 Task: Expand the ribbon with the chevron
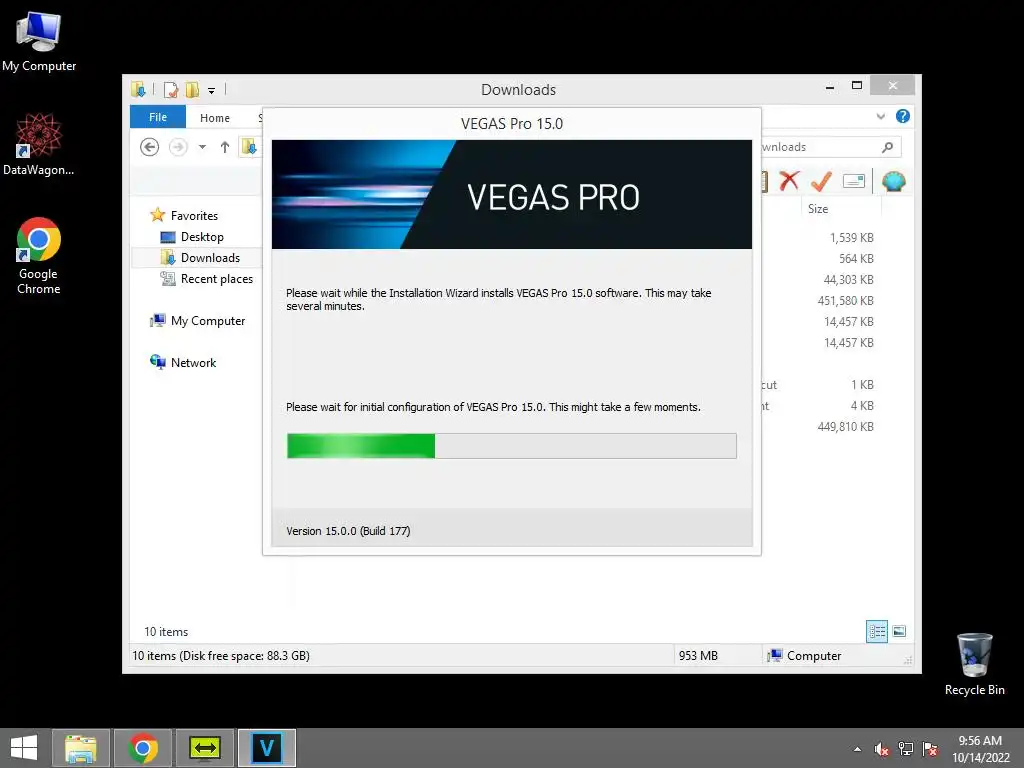click(x=880, y=116)
